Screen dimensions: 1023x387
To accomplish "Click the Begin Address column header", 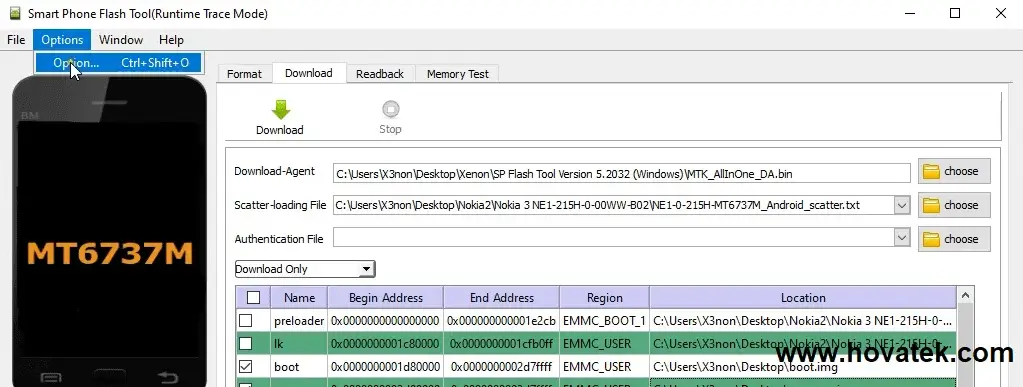I will click(386, 298).
